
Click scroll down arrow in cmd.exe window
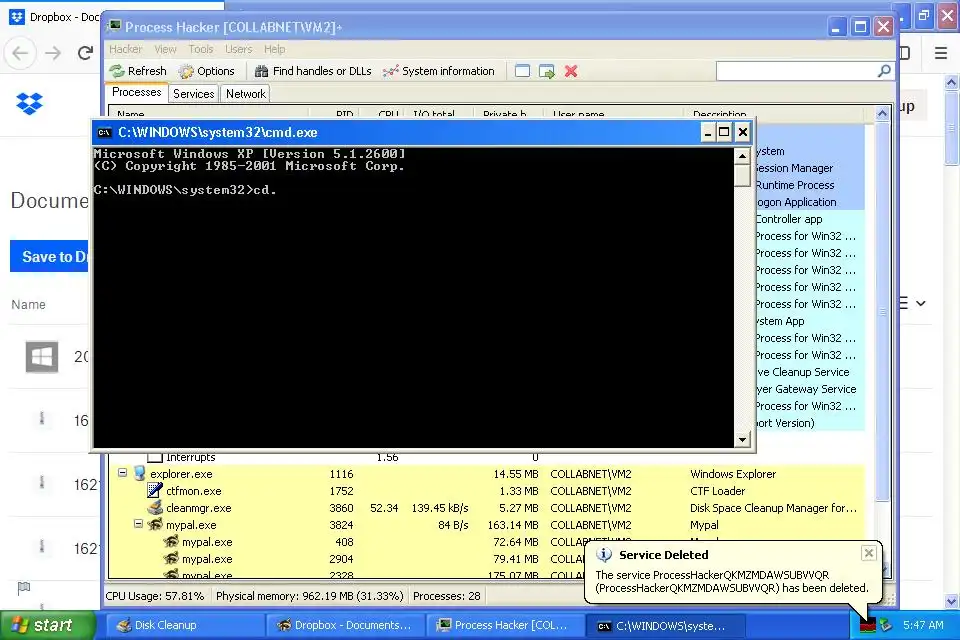pyautogui.click(x=742, y=439)
